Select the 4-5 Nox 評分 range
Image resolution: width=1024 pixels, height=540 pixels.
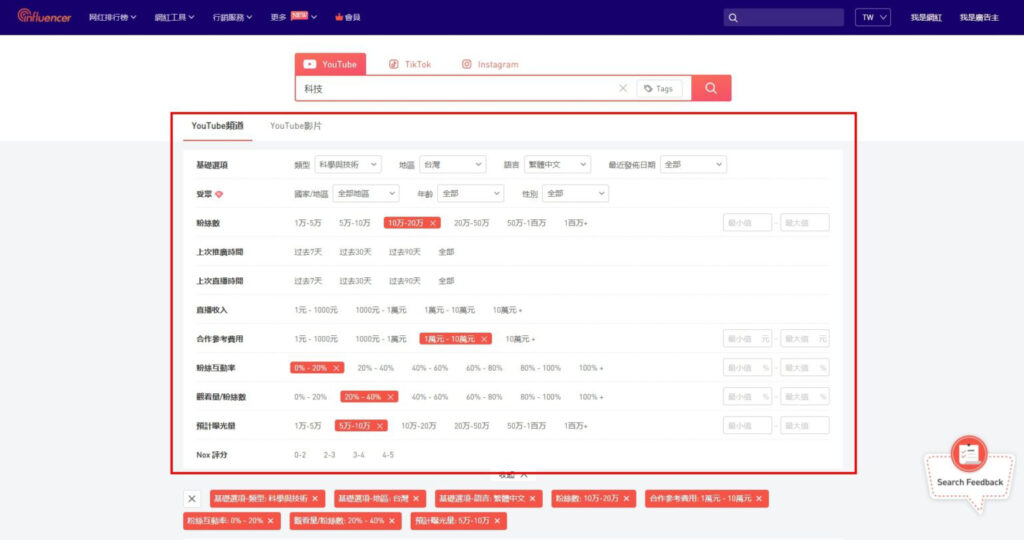point(387,455)
